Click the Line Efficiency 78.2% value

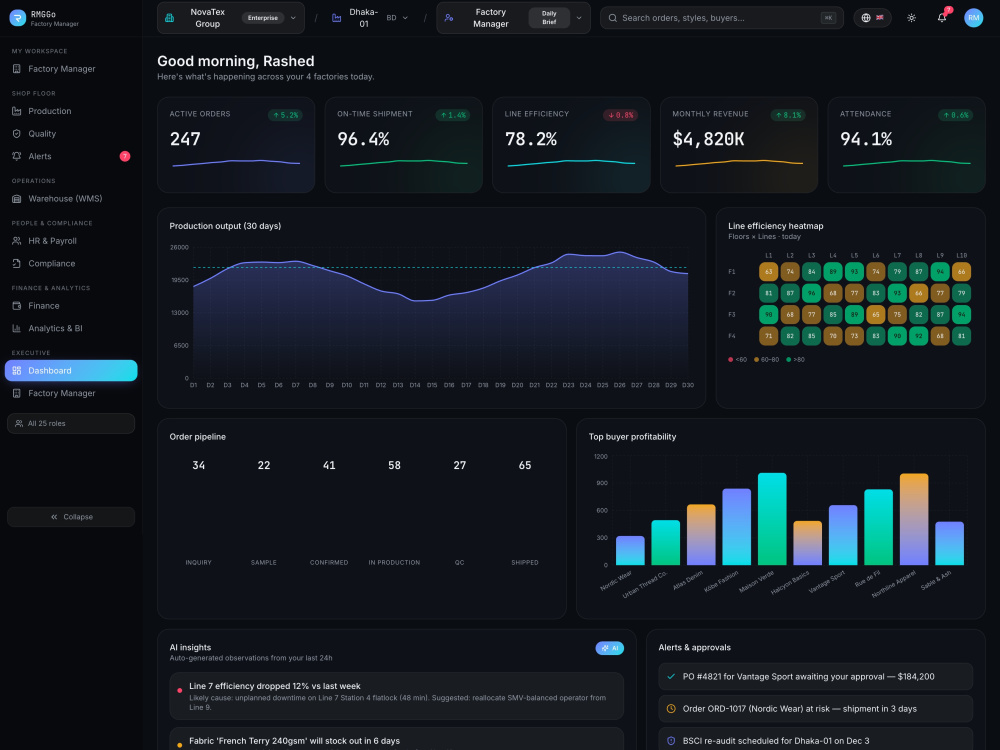[x=531, y=139]
